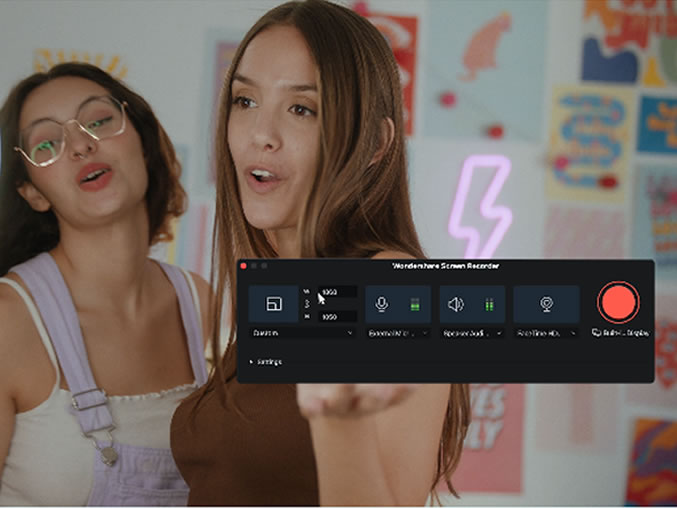Click the width input field

pyautogui.click(x=336, y=292)
